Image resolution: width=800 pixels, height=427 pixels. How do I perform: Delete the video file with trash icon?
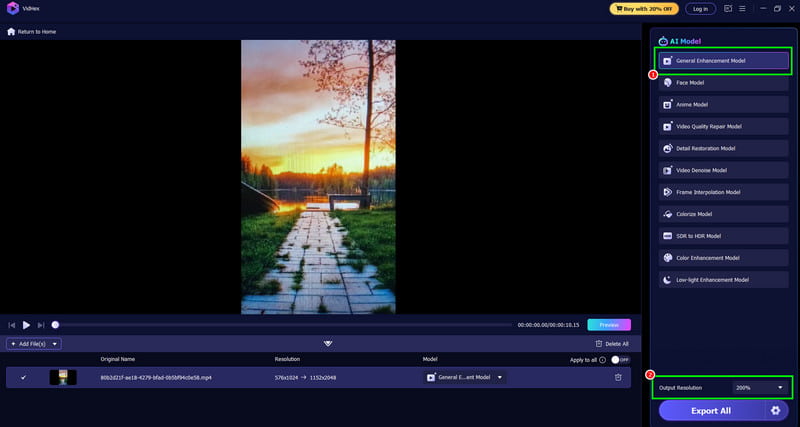pos(618,377)
